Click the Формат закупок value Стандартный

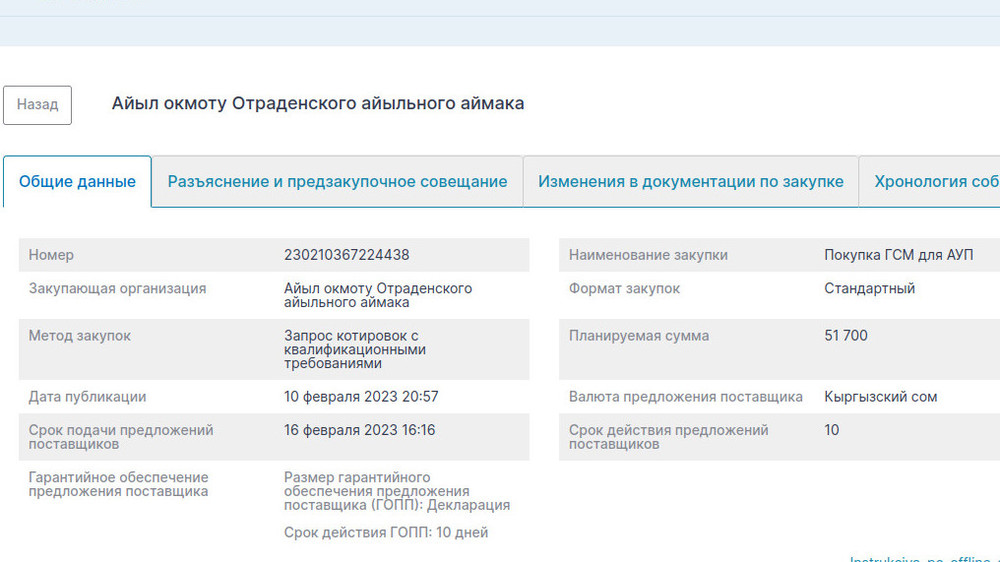point(869,289)
